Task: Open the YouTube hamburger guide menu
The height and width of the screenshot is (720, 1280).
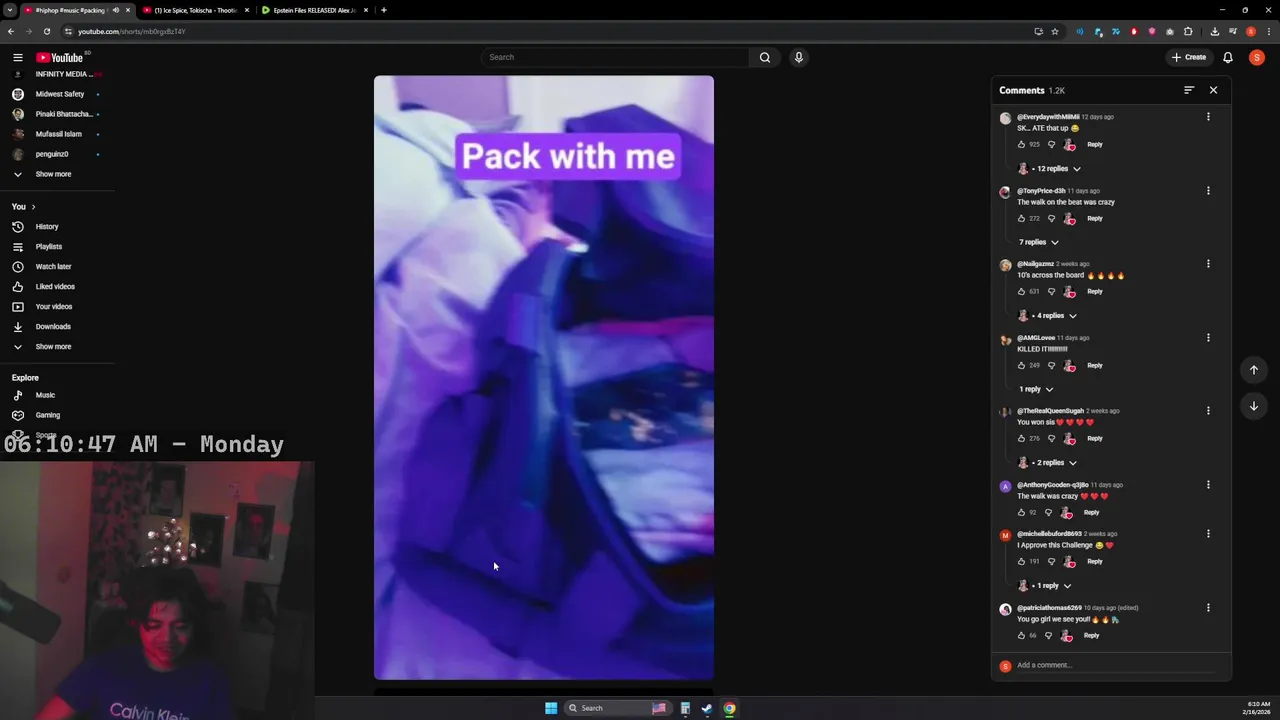Action: click(x=17, y=57)
